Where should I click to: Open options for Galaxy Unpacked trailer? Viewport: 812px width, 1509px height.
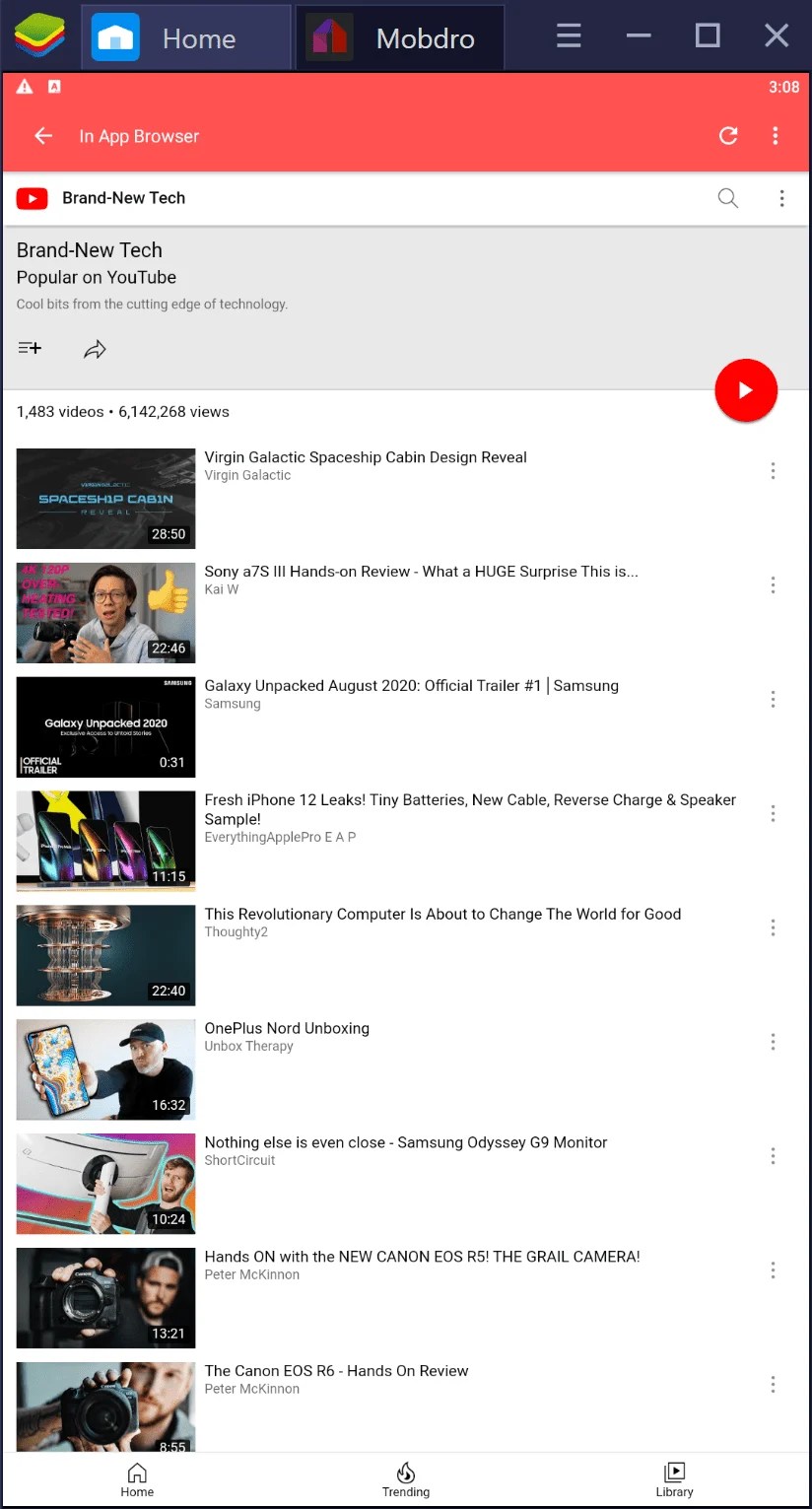click(773, 699)
